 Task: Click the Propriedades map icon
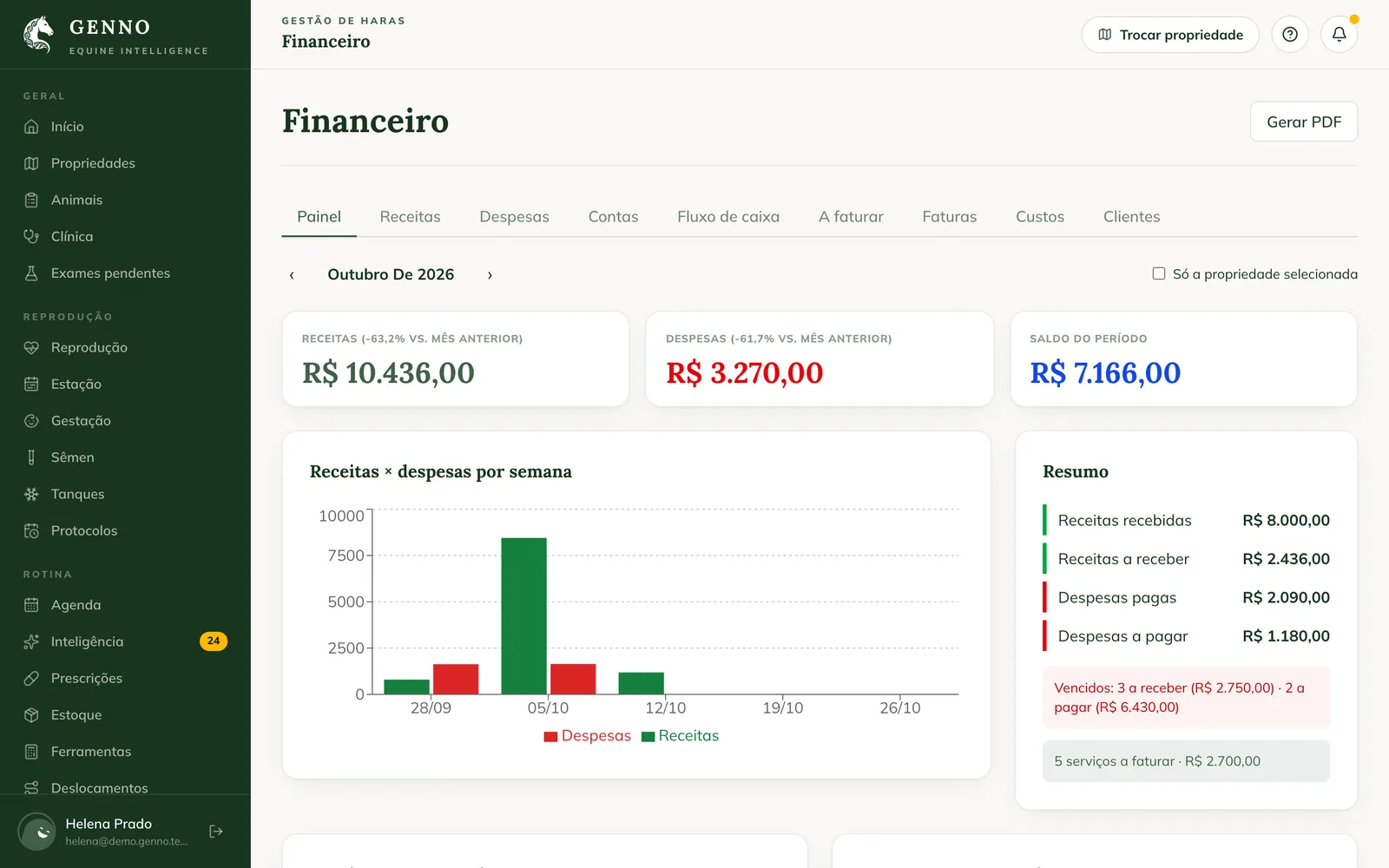click(31, 163)
